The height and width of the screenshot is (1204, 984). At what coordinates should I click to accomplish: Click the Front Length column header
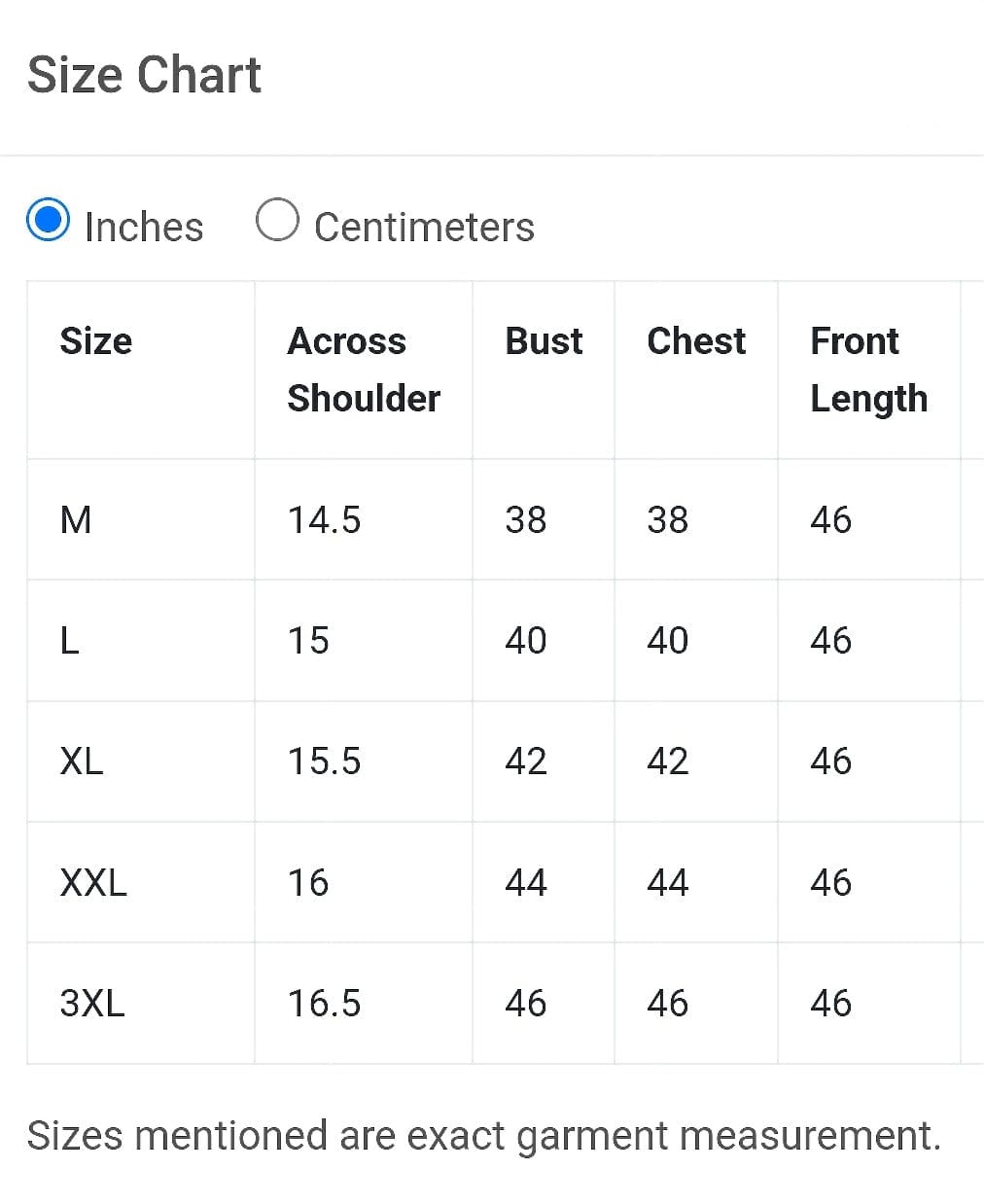pyautogui.click(x=868, y=370)
